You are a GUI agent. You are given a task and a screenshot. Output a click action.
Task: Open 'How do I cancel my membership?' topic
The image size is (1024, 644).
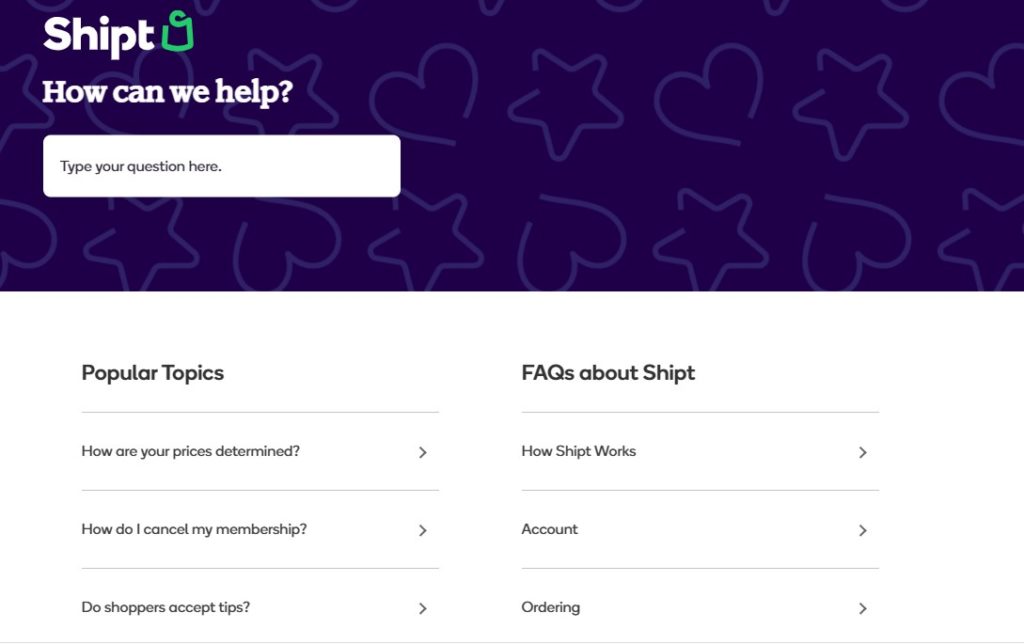point(260,530)
